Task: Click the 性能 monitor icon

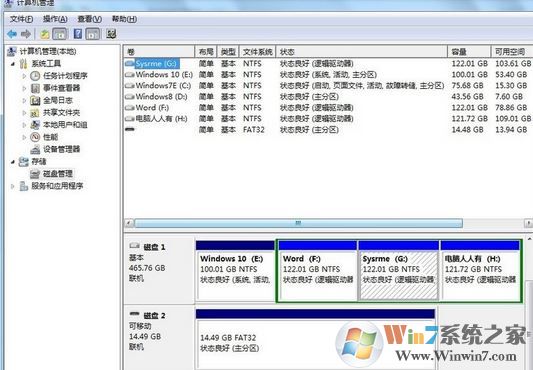Action: pos(35,137)
